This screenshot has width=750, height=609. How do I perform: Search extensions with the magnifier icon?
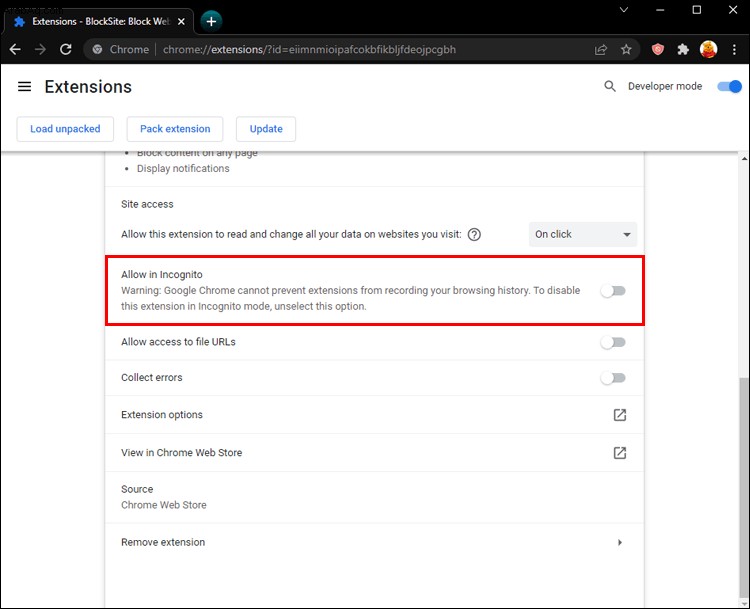610,86
